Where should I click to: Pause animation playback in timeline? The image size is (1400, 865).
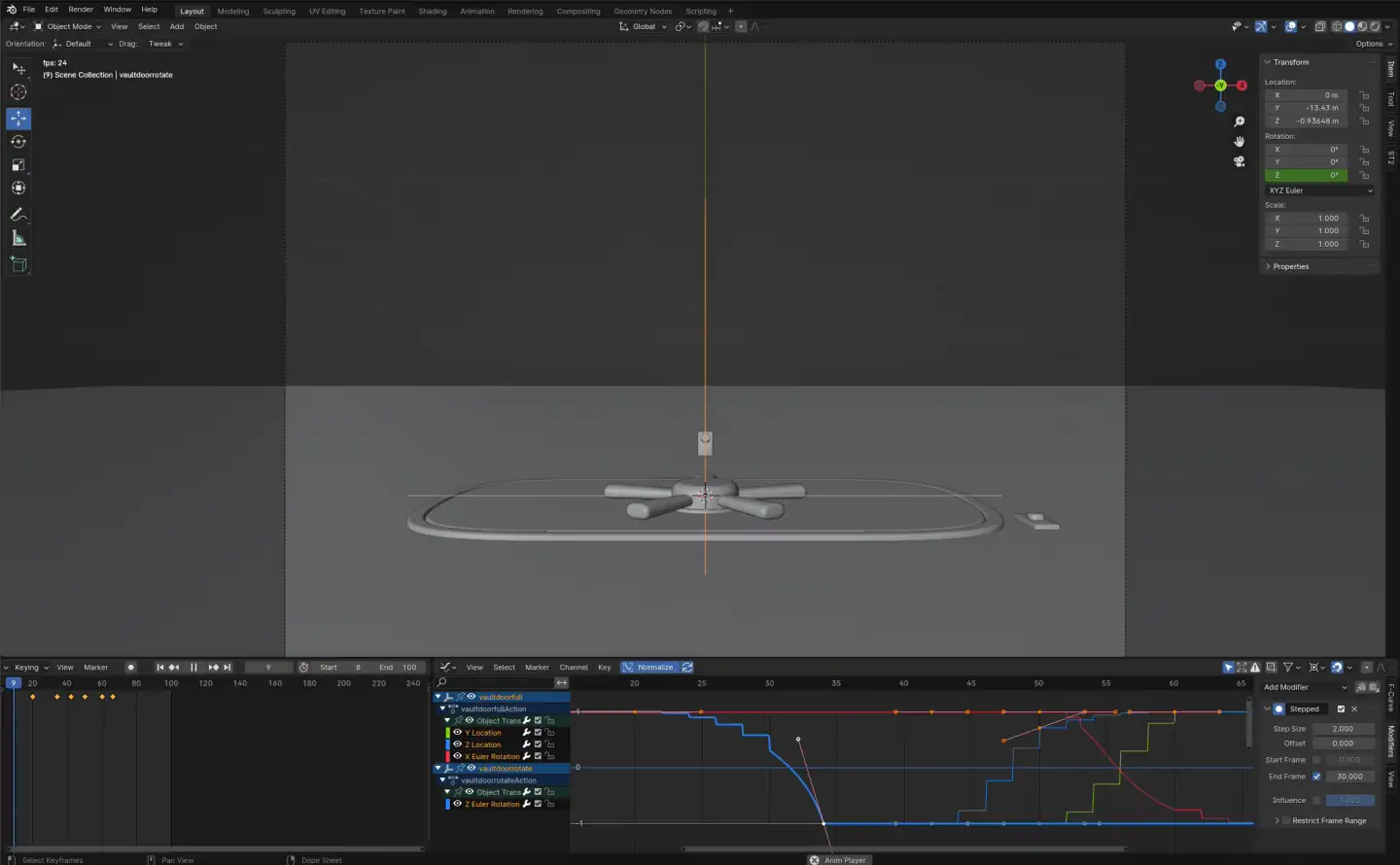193,668
